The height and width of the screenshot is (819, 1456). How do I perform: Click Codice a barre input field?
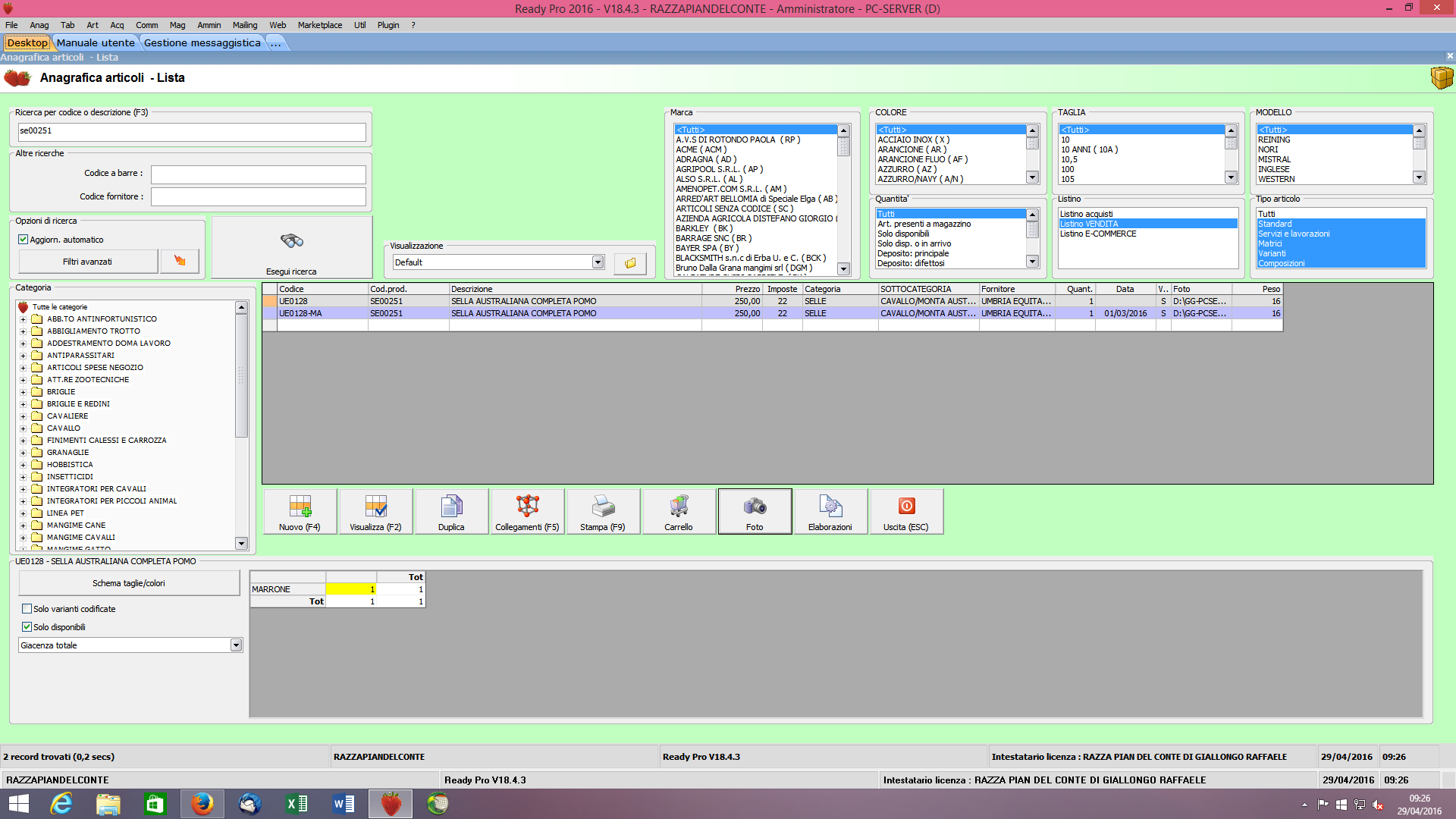[259, 174]
